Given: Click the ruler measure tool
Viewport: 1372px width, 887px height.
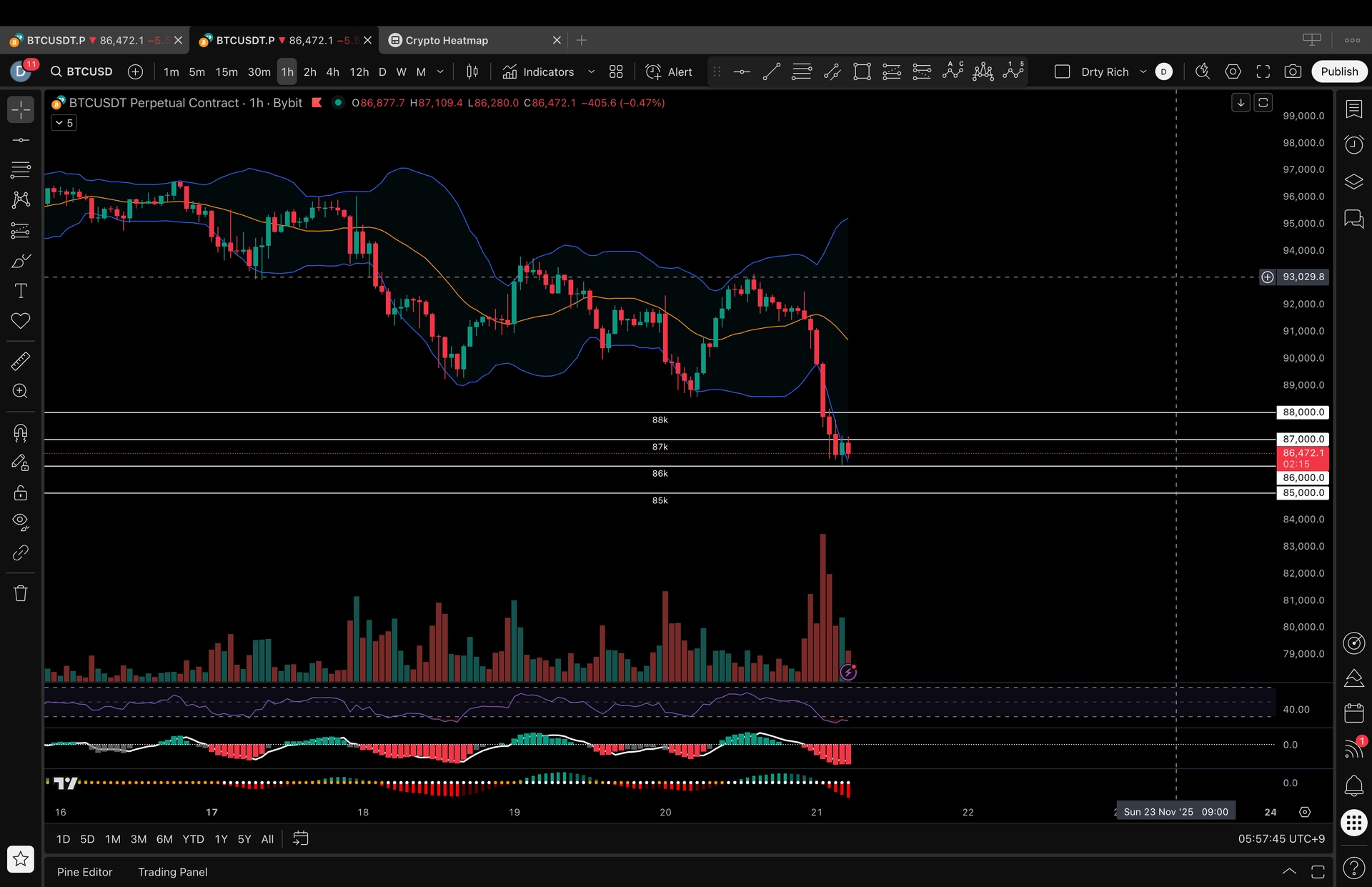Looking at the screenshot, I should pos(21,361).
